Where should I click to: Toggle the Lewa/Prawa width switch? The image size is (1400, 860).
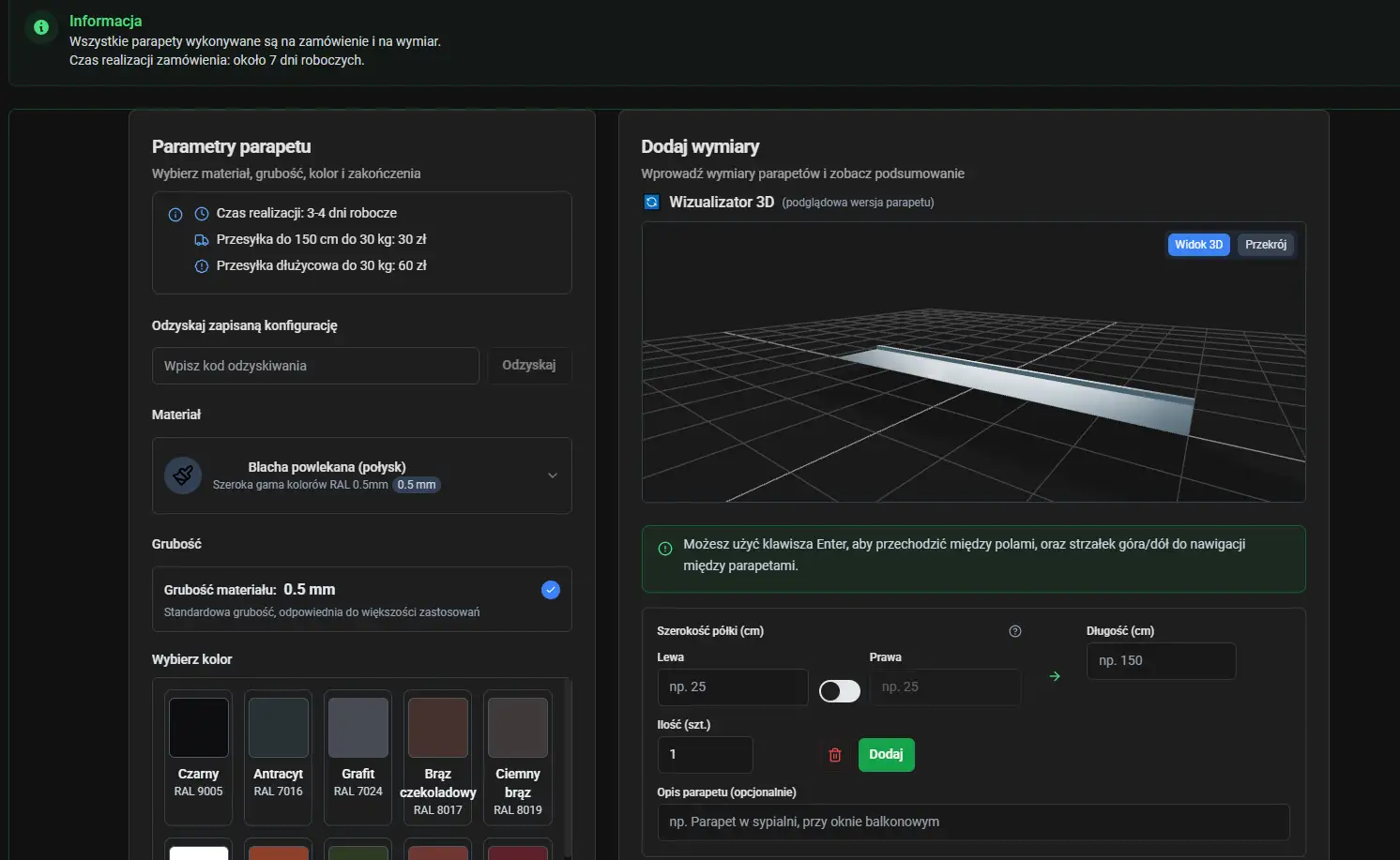click(x=840, y=691)
